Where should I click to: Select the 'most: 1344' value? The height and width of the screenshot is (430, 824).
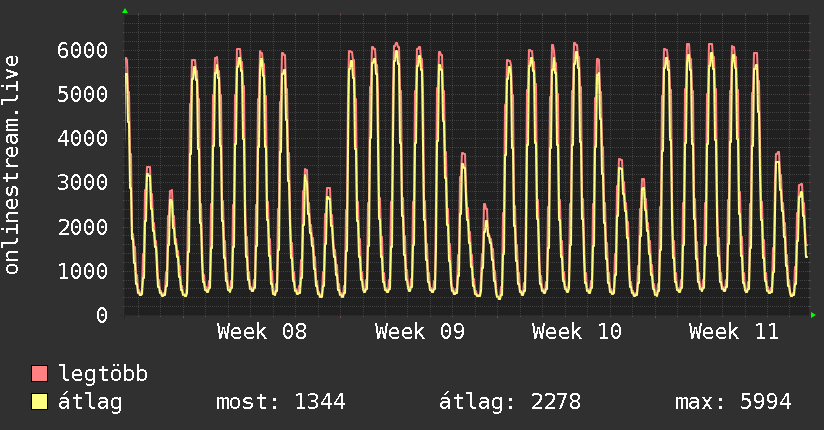tap(281, 402)
